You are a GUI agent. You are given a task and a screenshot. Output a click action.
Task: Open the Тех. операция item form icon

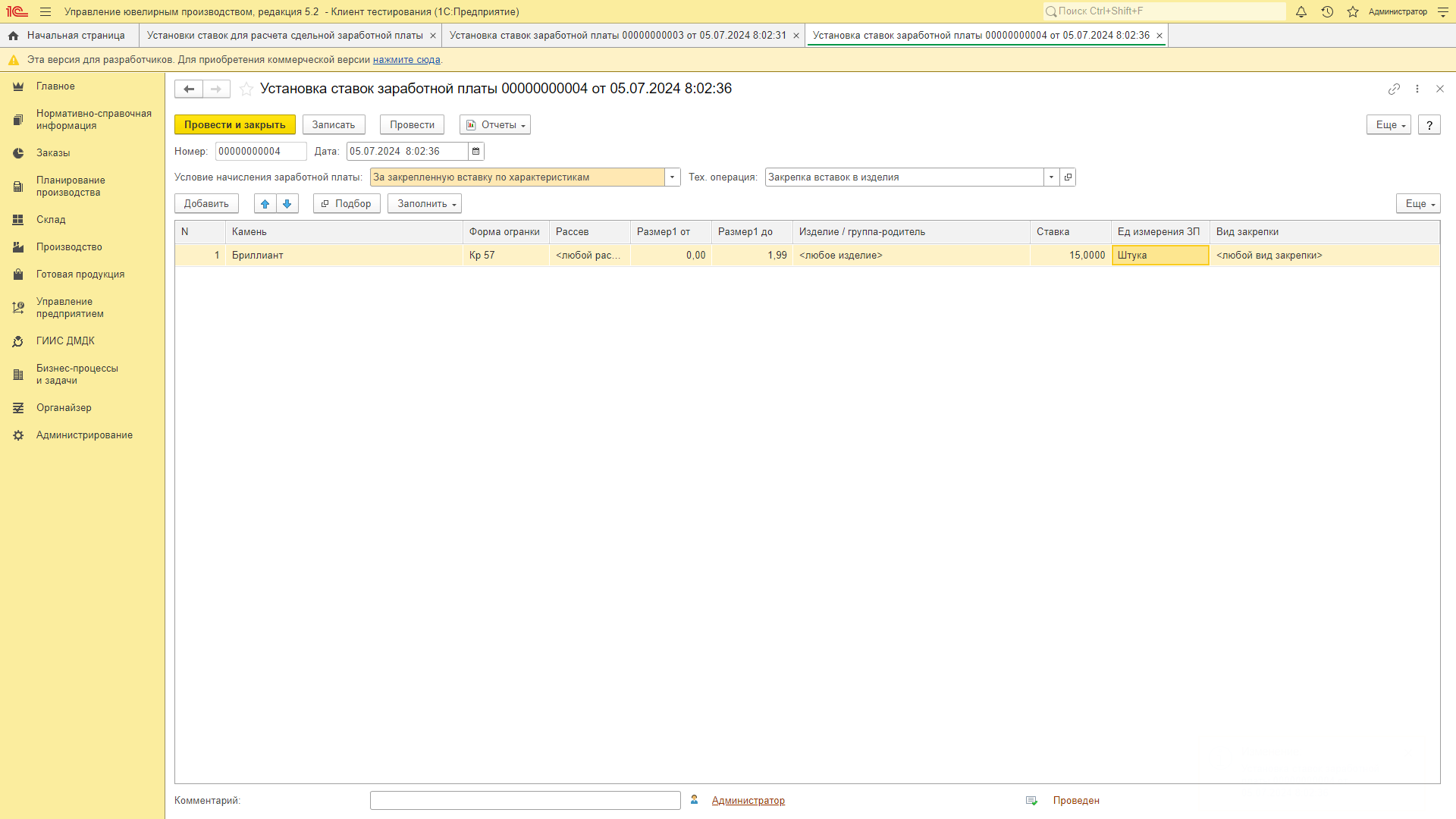pos(1068,177)
